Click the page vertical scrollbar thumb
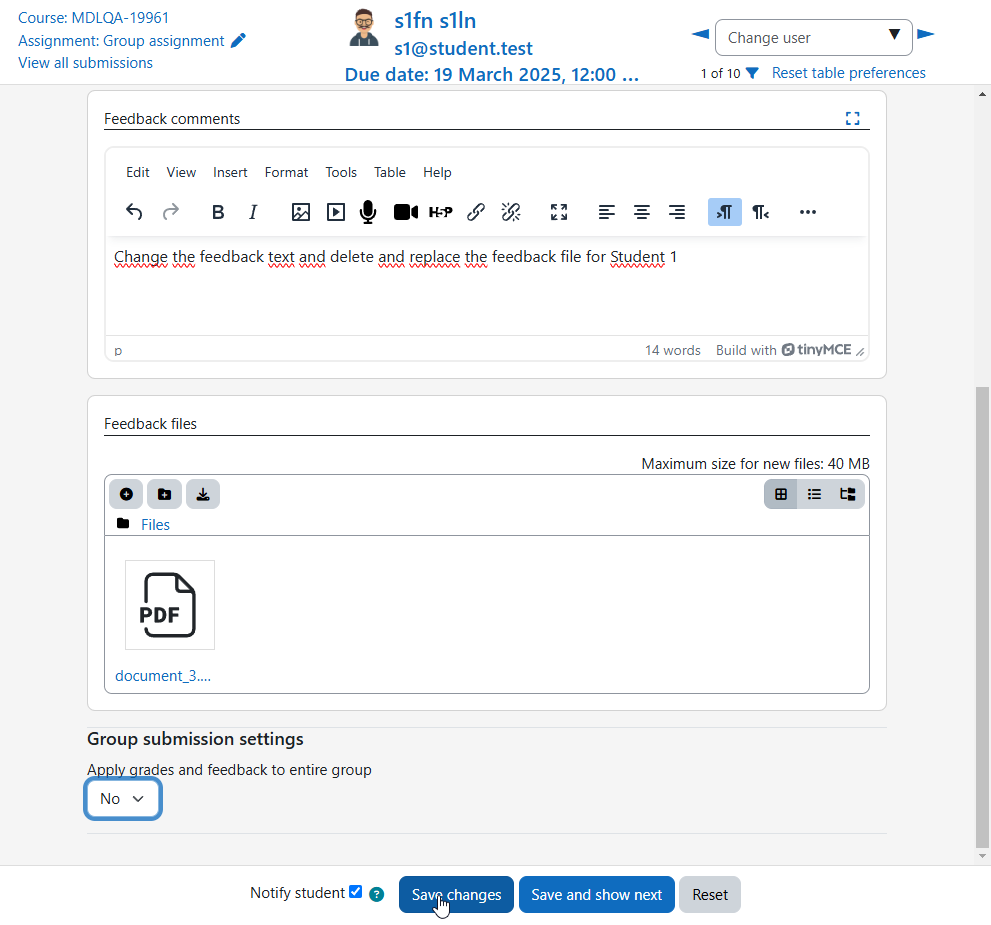Viewport: 991px width, 925px height. 982,617
